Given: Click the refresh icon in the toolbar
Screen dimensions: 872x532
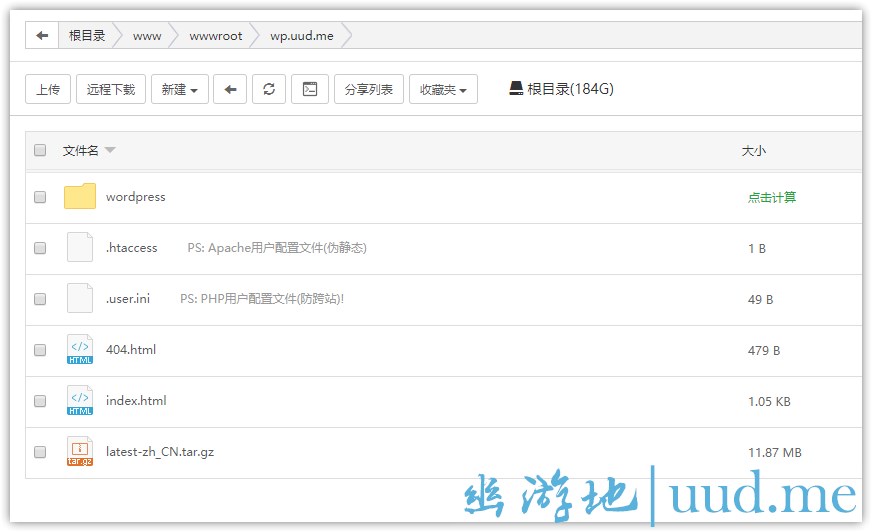Looking at the screenshot, I should [269, 89].
